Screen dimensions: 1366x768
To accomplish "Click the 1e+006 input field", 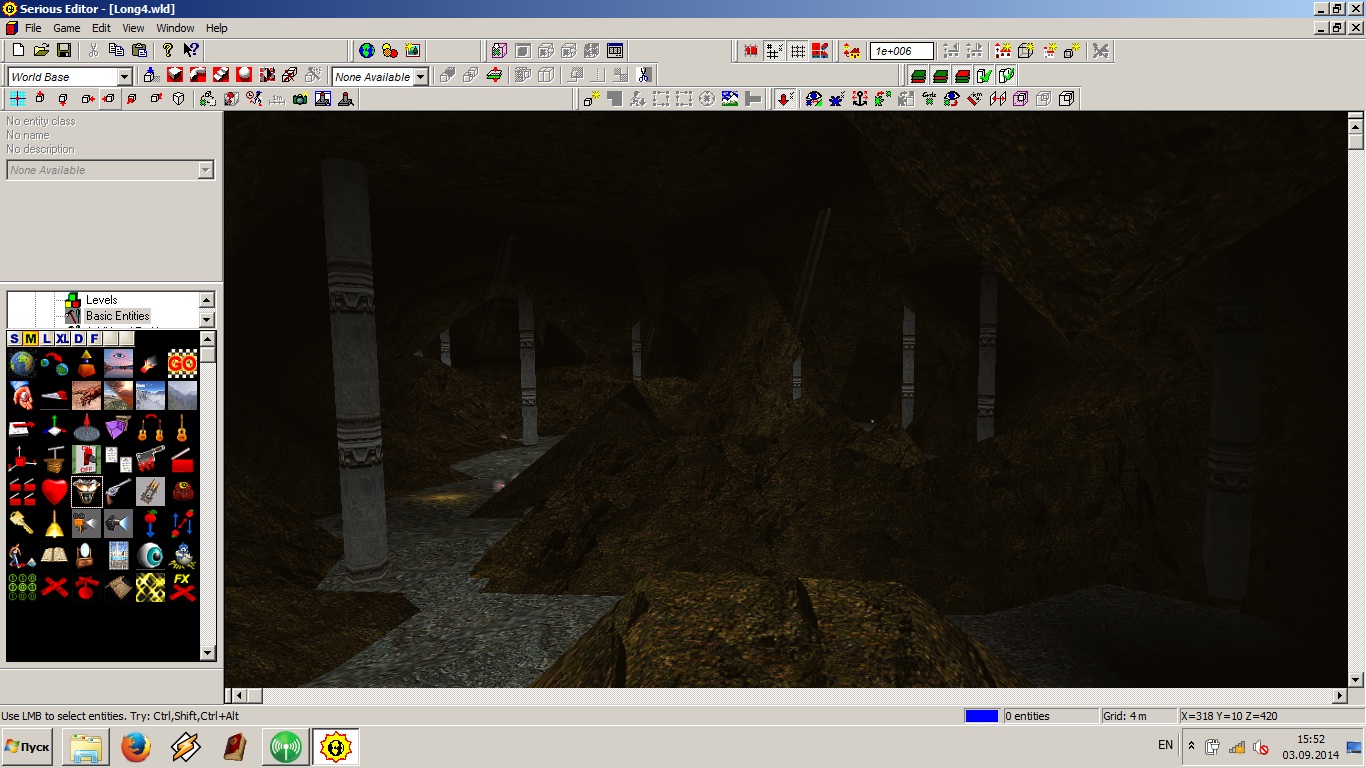I will coord(902,51).
